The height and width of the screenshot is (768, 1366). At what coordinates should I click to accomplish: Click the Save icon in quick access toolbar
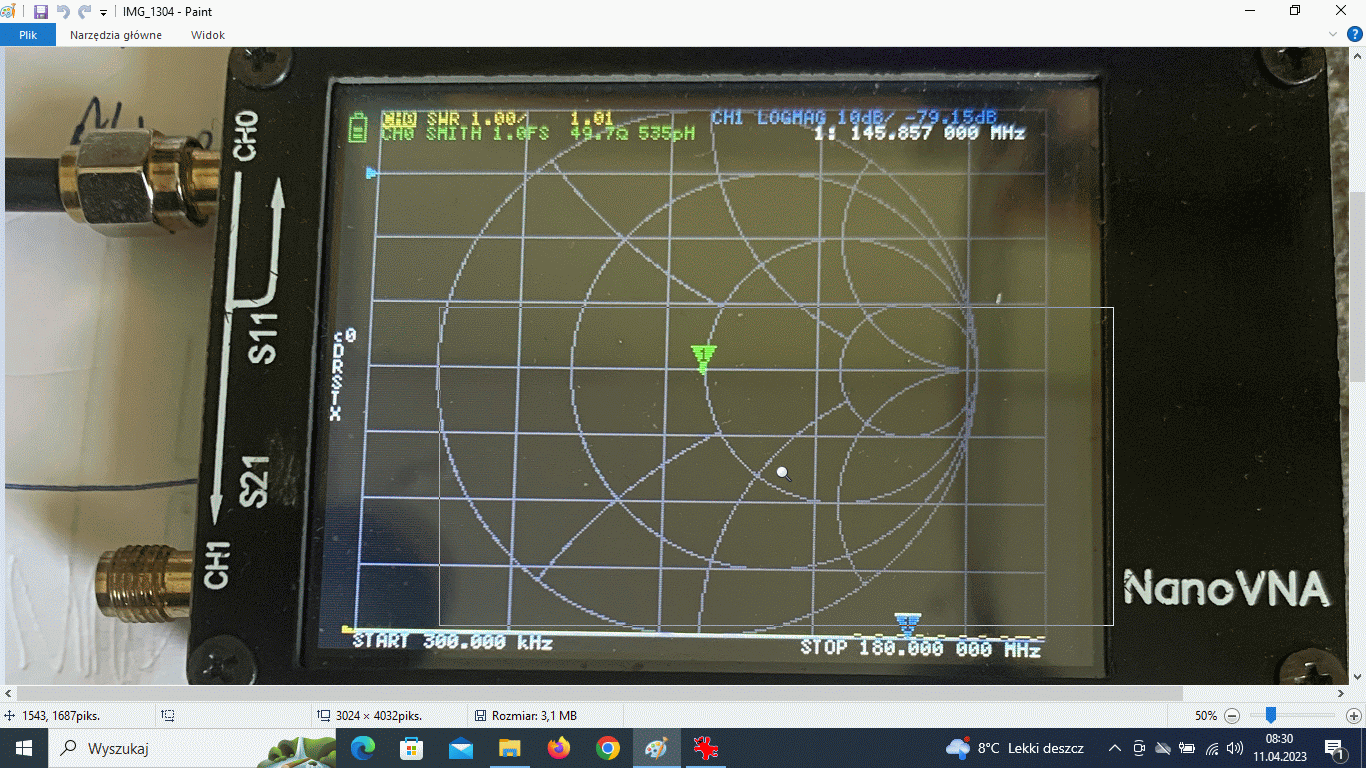[41, 12]
